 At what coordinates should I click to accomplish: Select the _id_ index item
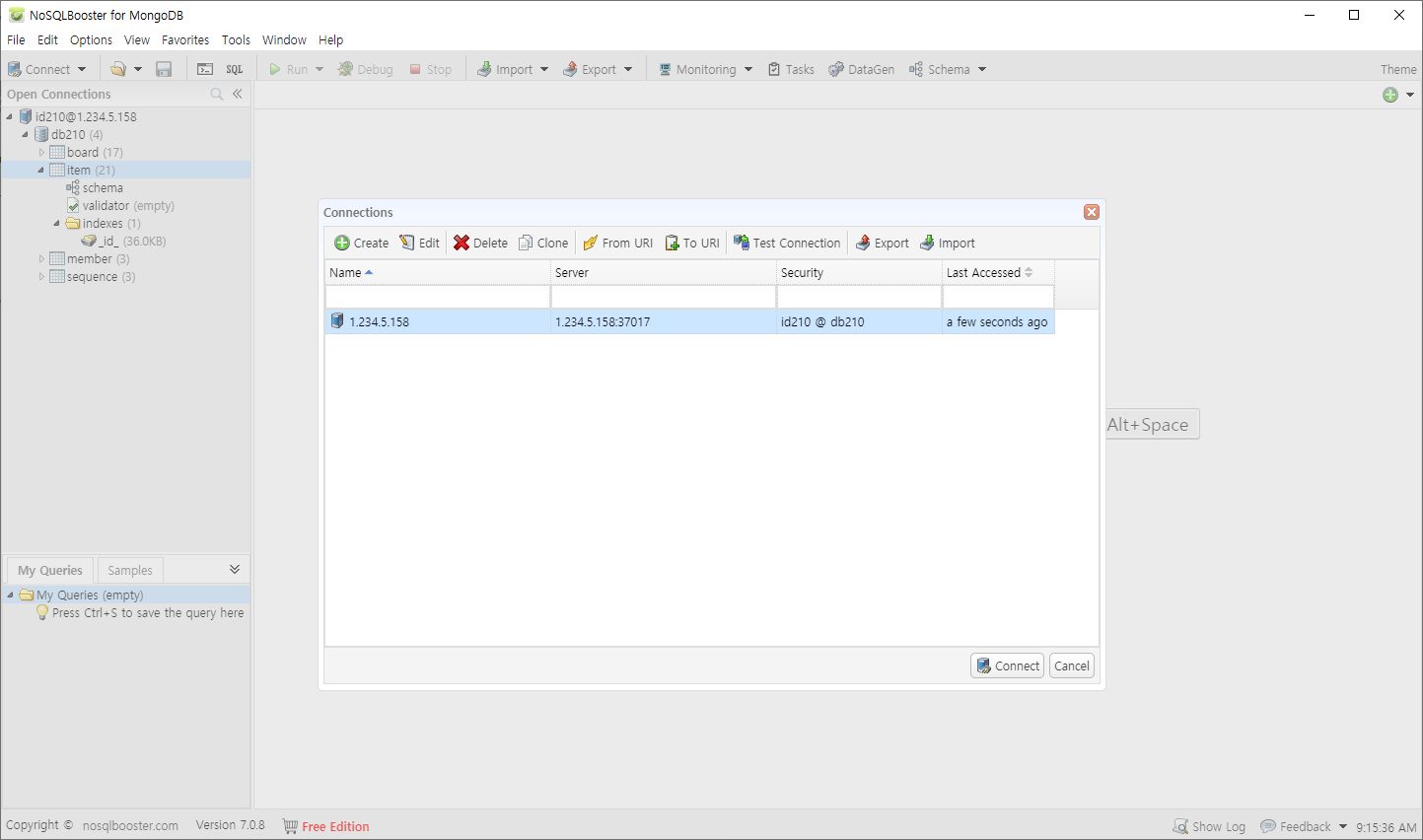(x=123, y=241)
